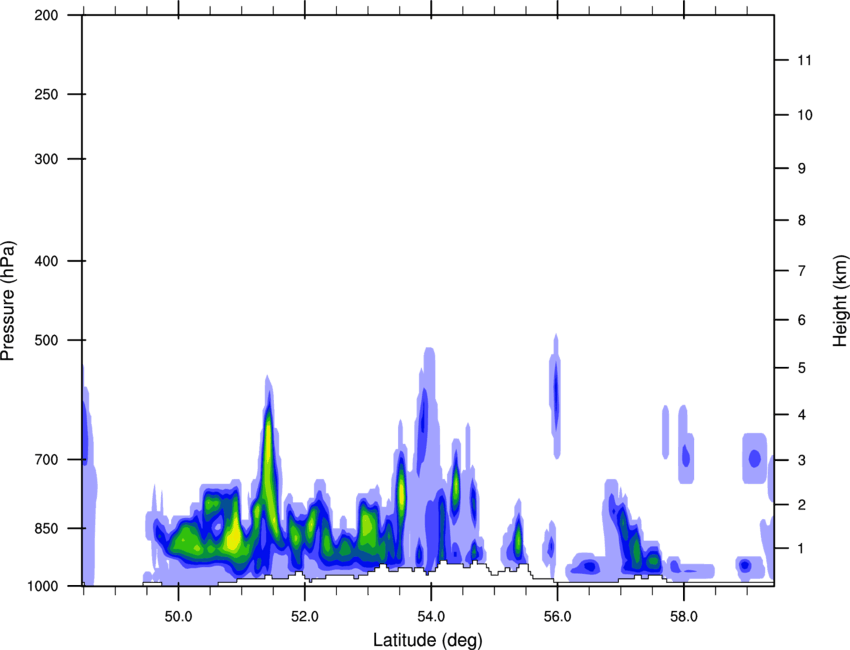Screen dimensions: 850x650
Task: Click the narrow blue column at latitude 56
Action: [x=555, y=396]
